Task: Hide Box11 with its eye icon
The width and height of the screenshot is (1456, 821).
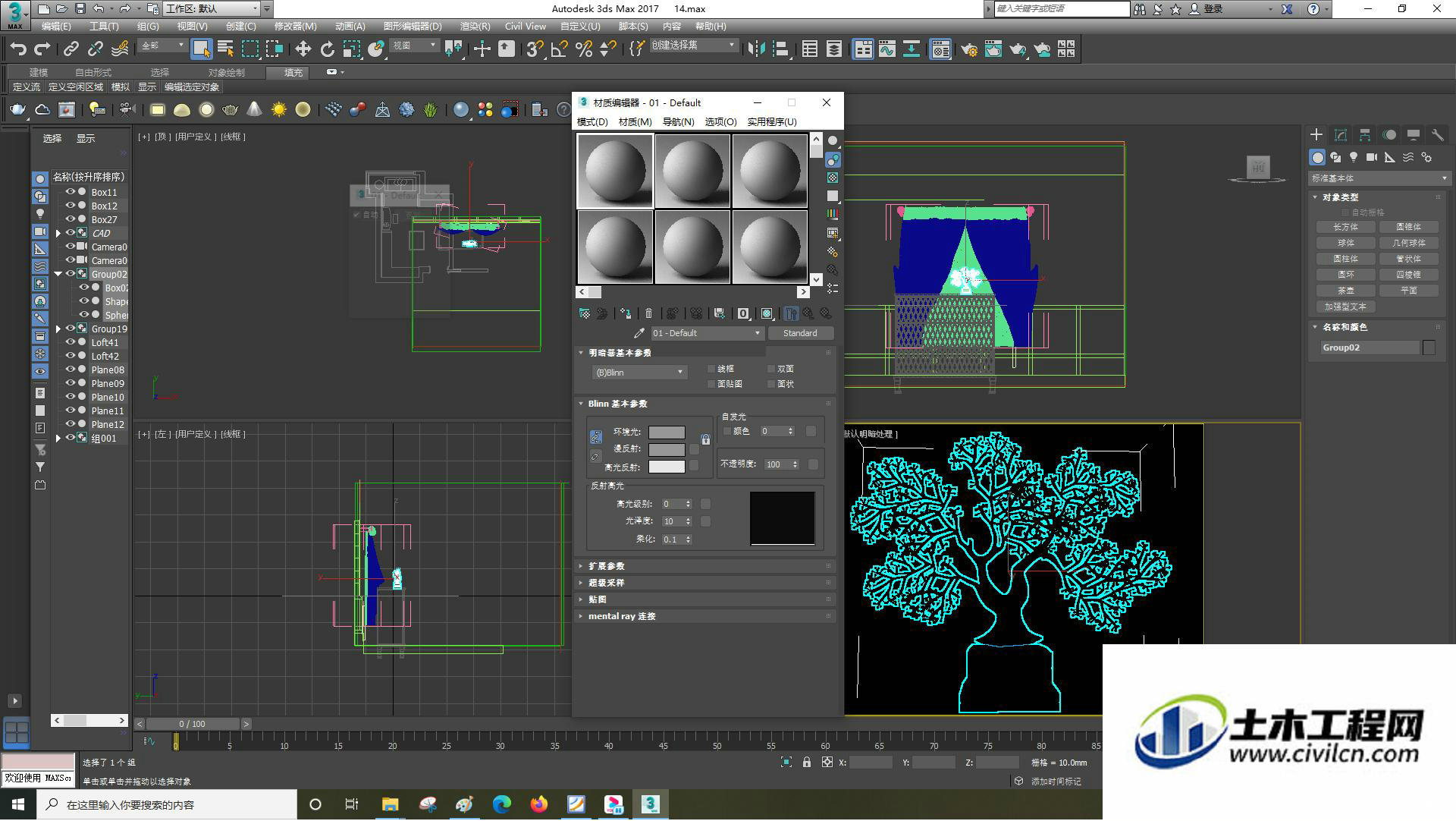Action: pos(70,192)
